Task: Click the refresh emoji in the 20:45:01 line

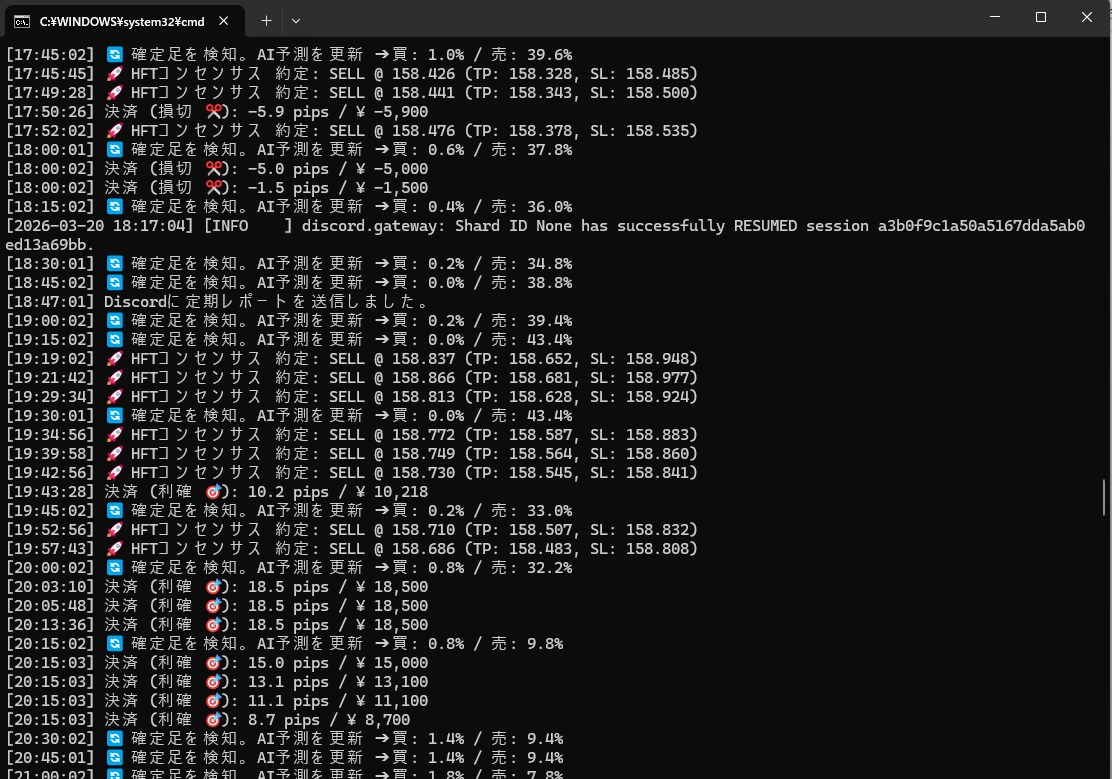Action: 114,758
